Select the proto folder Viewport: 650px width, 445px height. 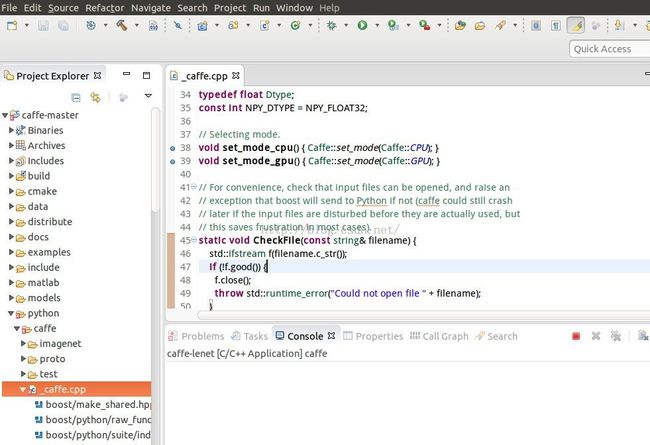(52, 359)
